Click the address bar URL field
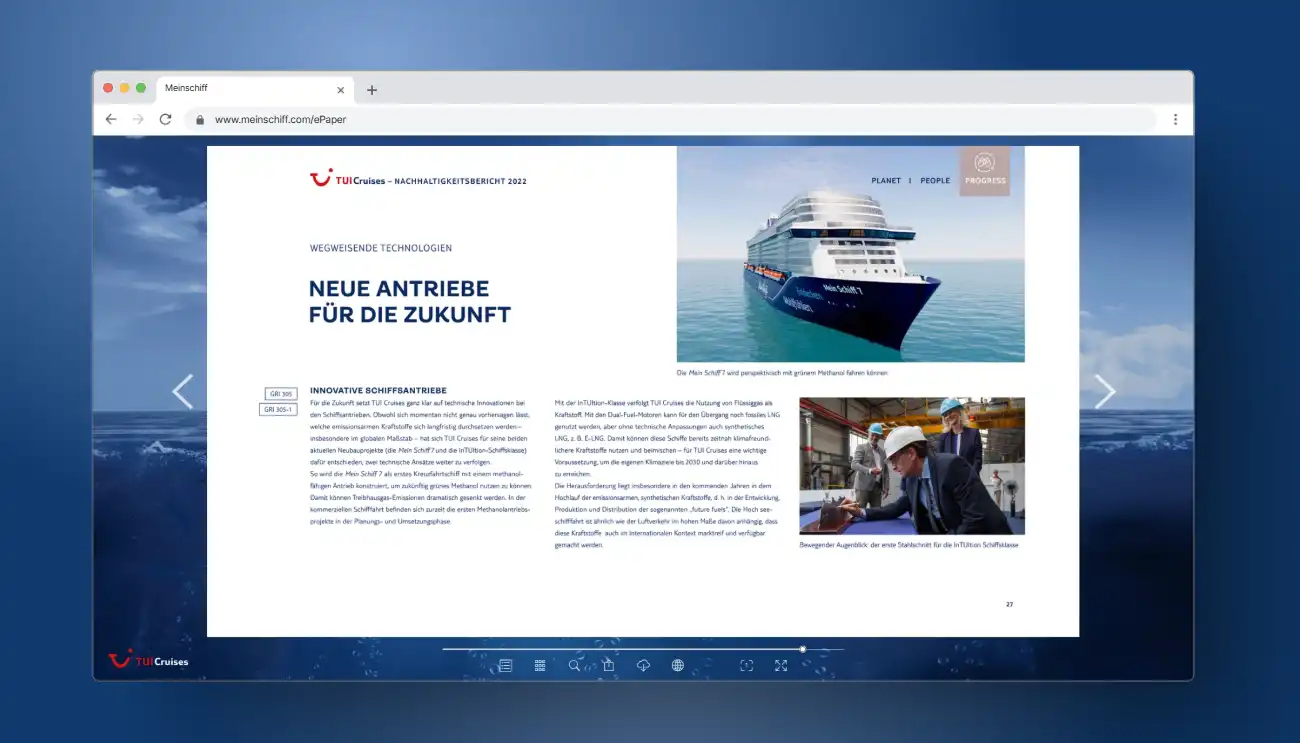 point(670,119)
